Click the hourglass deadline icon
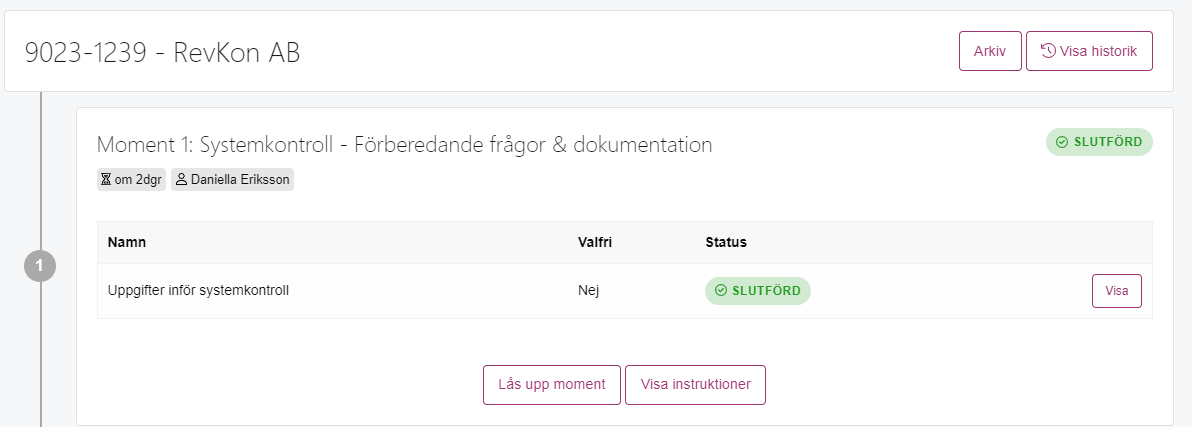 (x=106, y=180)
